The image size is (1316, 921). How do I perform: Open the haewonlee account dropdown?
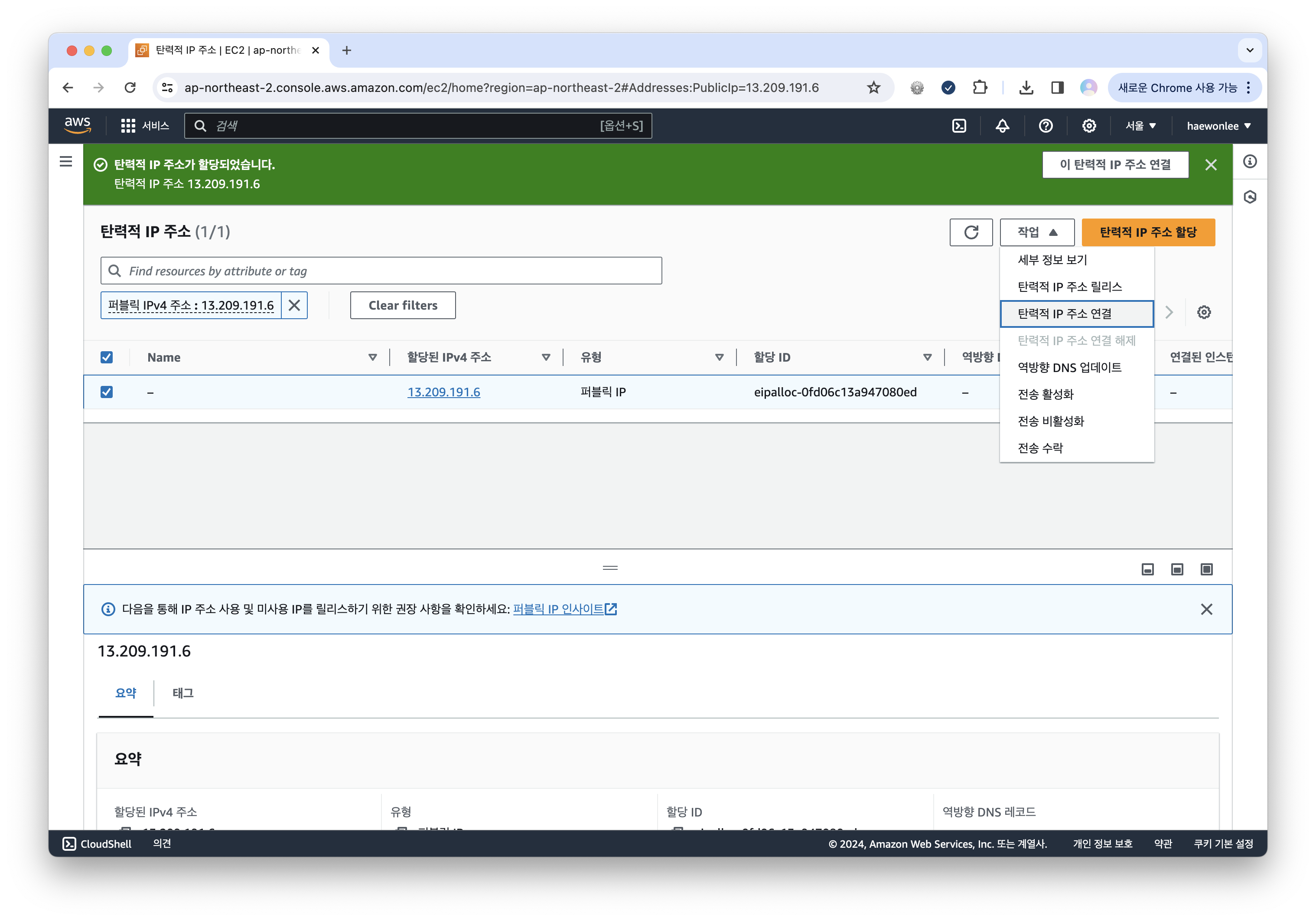pos(1218,126)
